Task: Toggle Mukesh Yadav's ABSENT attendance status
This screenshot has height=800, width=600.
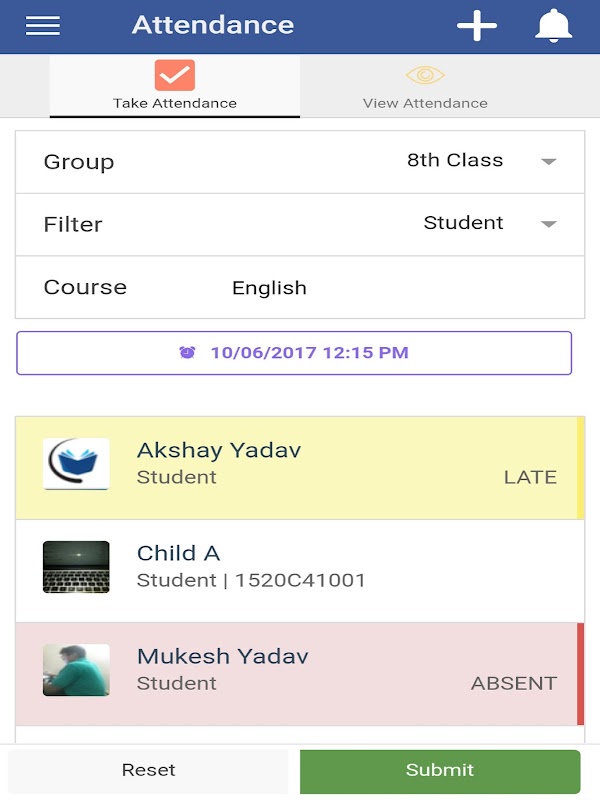Action: [514, 683]
